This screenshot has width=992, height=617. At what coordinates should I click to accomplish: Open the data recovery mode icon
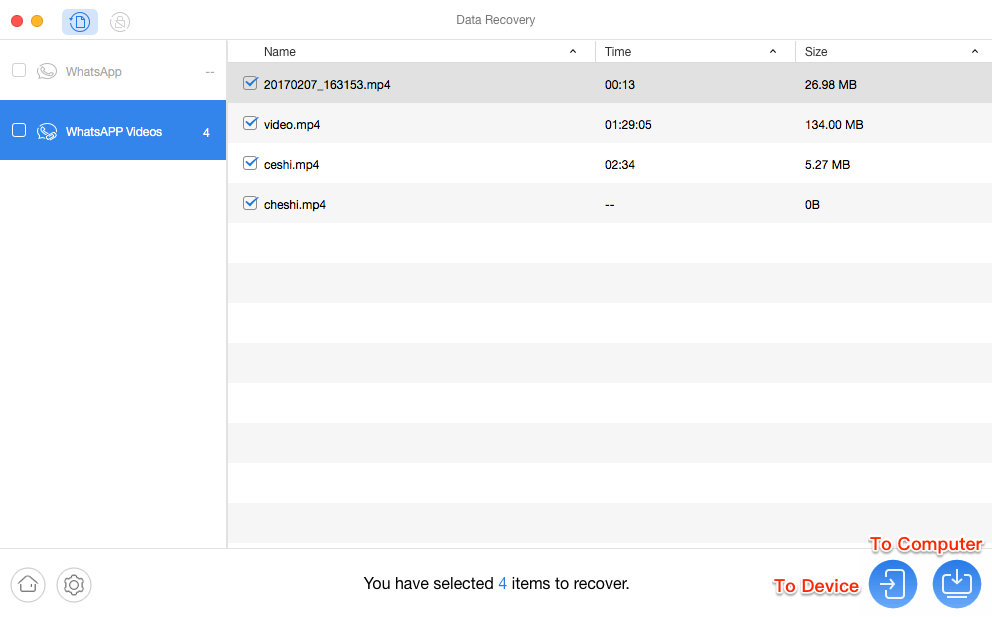pos(80,22)
